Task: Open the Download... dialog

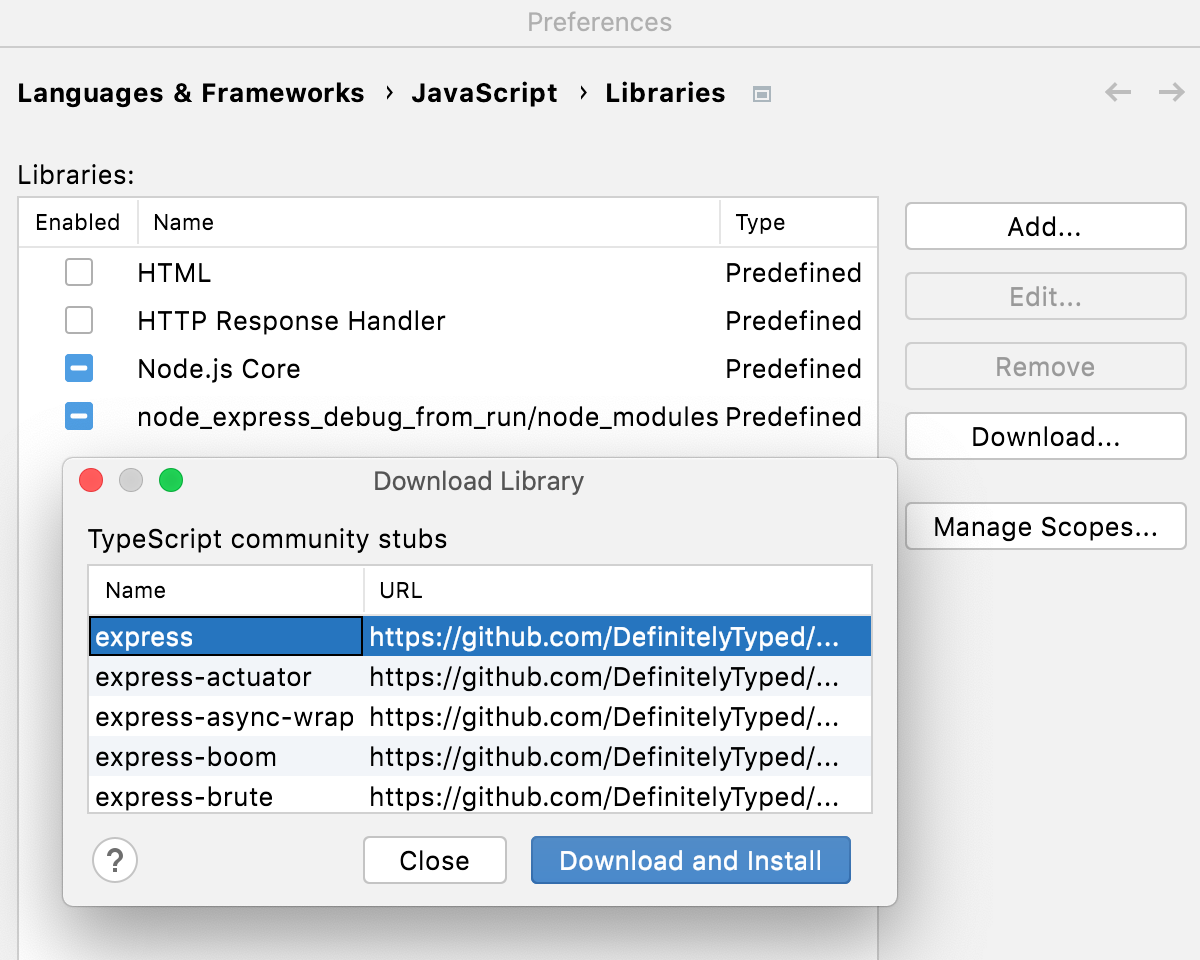Action: [x=1044, y=436]
